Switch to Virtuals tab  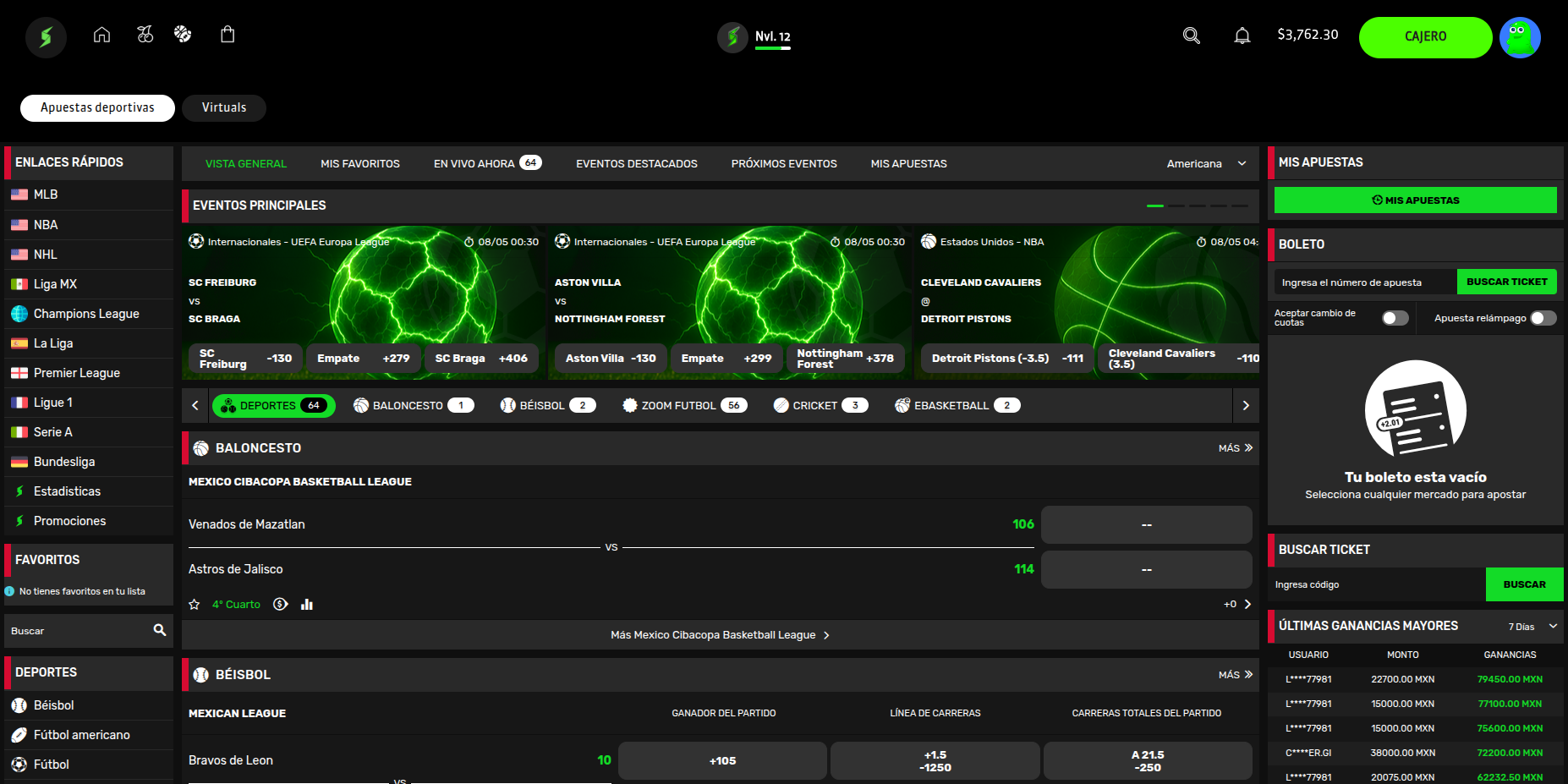224,107
